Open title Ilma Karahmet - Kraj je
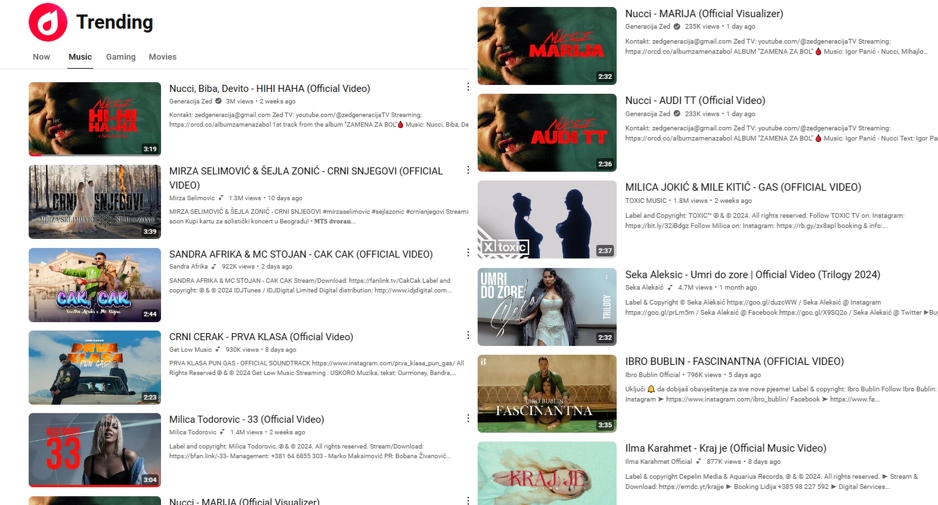The image size is (938, 505). point(726,448)
